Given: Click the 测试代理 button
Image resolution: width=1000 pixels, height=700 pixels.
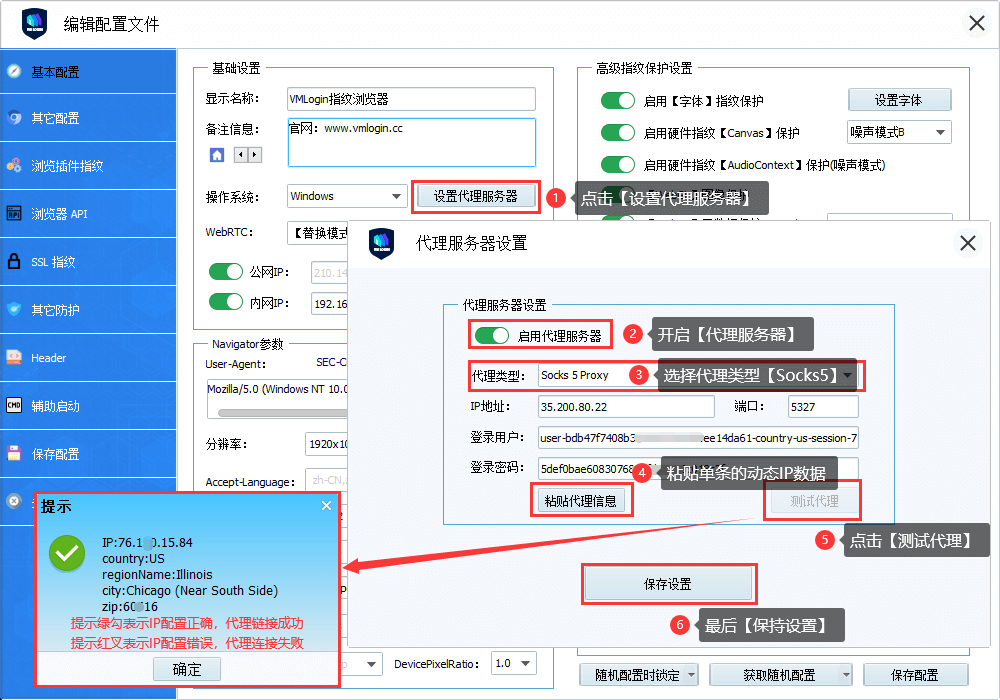Looking at the screenshot, I should click(814, 501).
